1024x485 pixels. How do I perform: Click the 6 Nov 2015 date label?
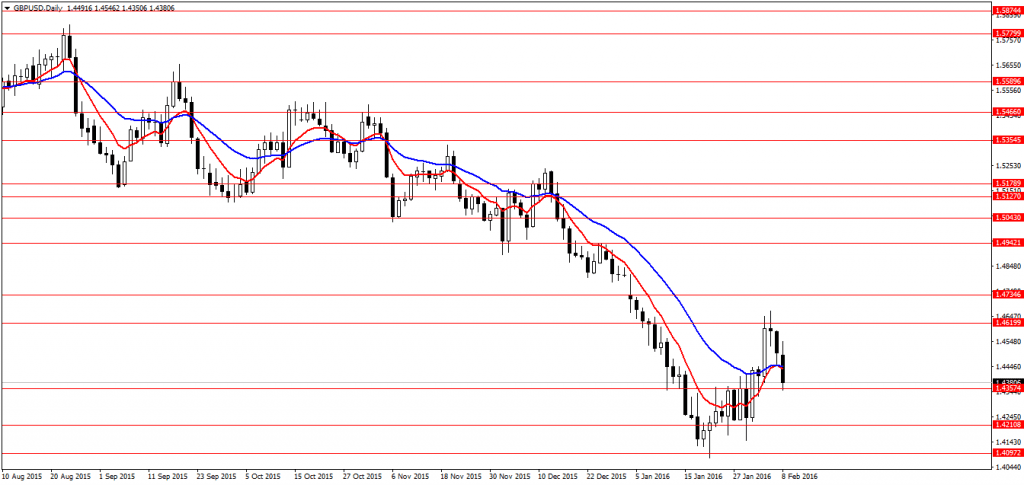(411, 477)
